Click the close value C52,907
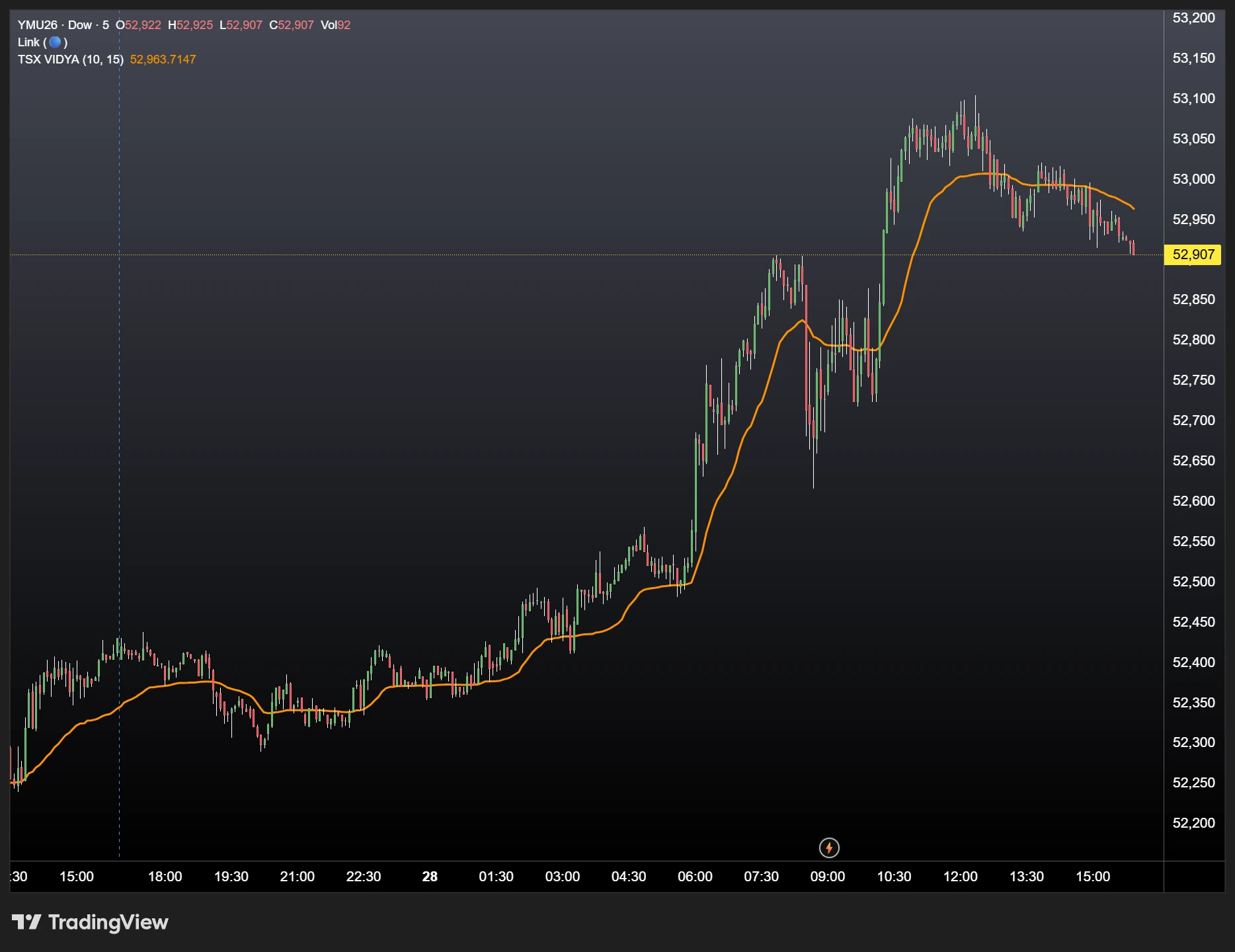Screen dimensions: 1235x952 point(292,25)
